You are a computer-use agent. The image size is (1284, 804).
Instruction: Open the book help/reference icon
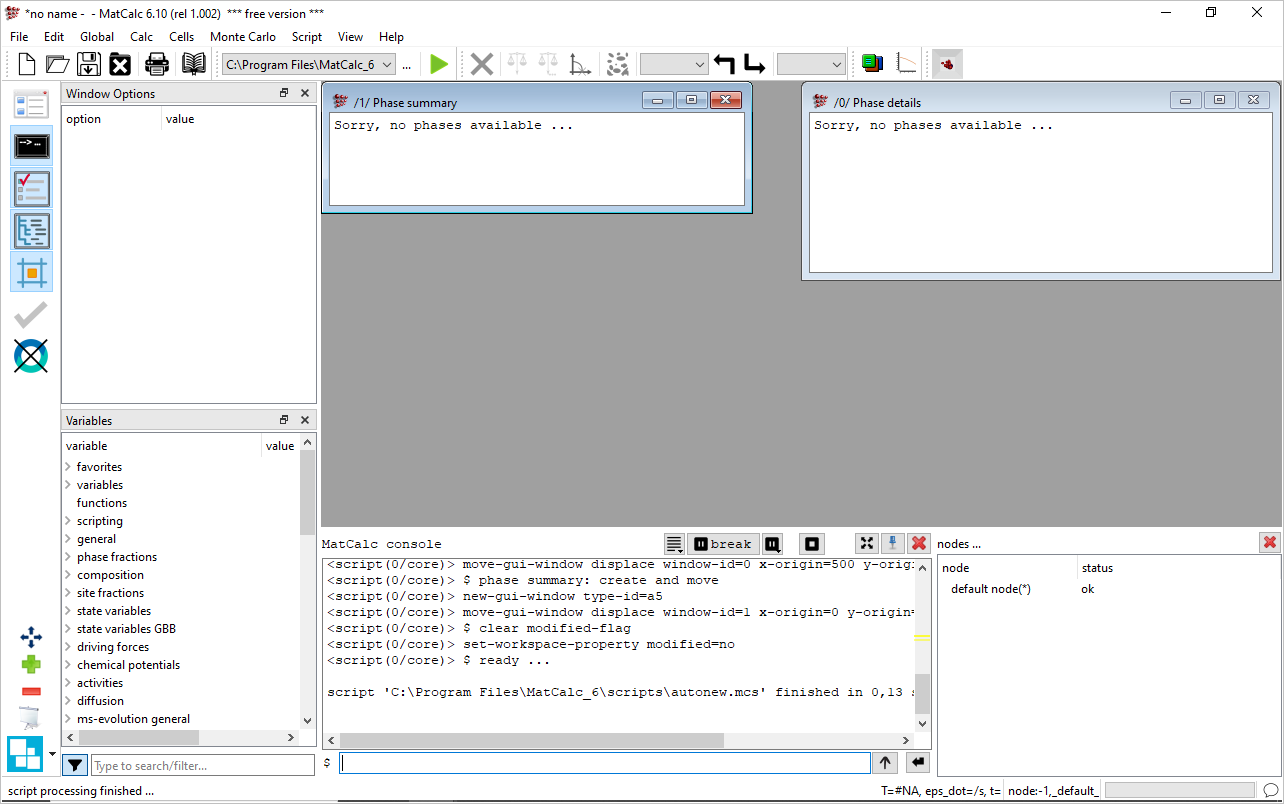(x=193, y=64)
